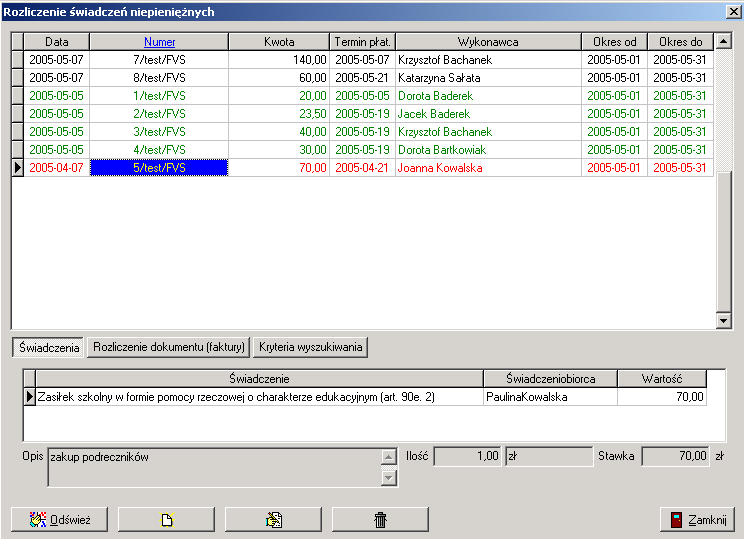This screenshot has width=744, height=539.
Task: Click the Okres do column header
Action: click(680, 42)
